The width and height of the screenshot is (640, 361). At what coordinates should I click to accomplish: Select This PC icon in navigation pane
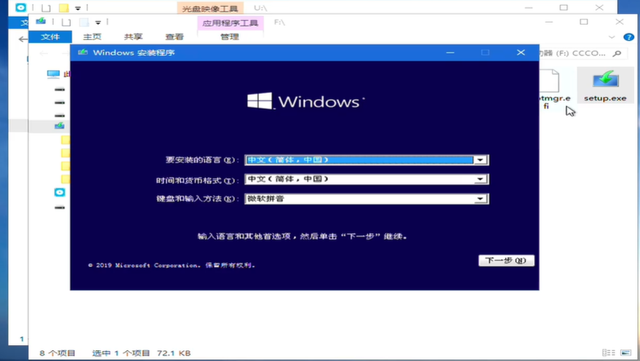pos(53,74)
